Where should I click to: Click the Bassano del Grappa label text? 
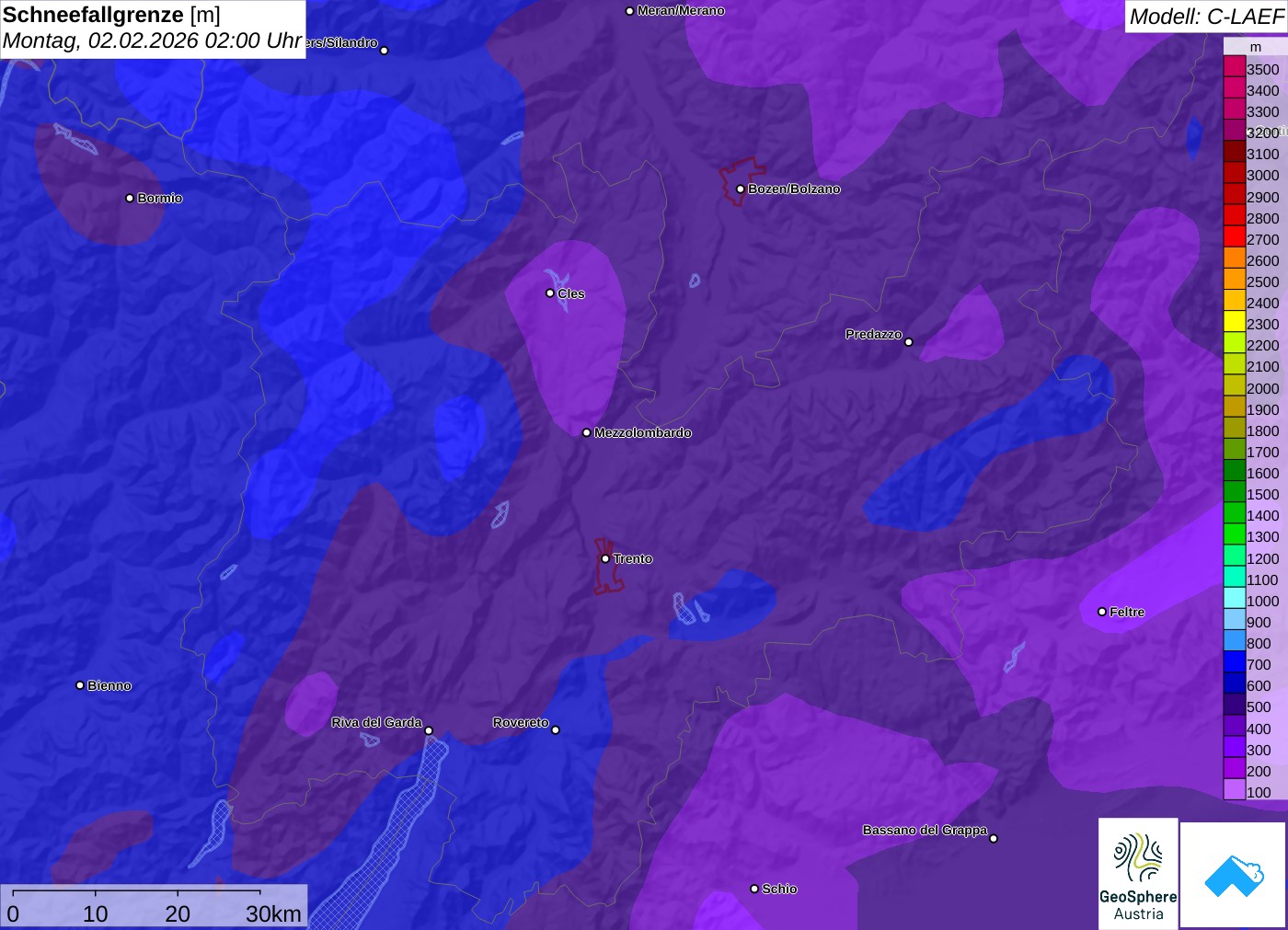[925, 830]
